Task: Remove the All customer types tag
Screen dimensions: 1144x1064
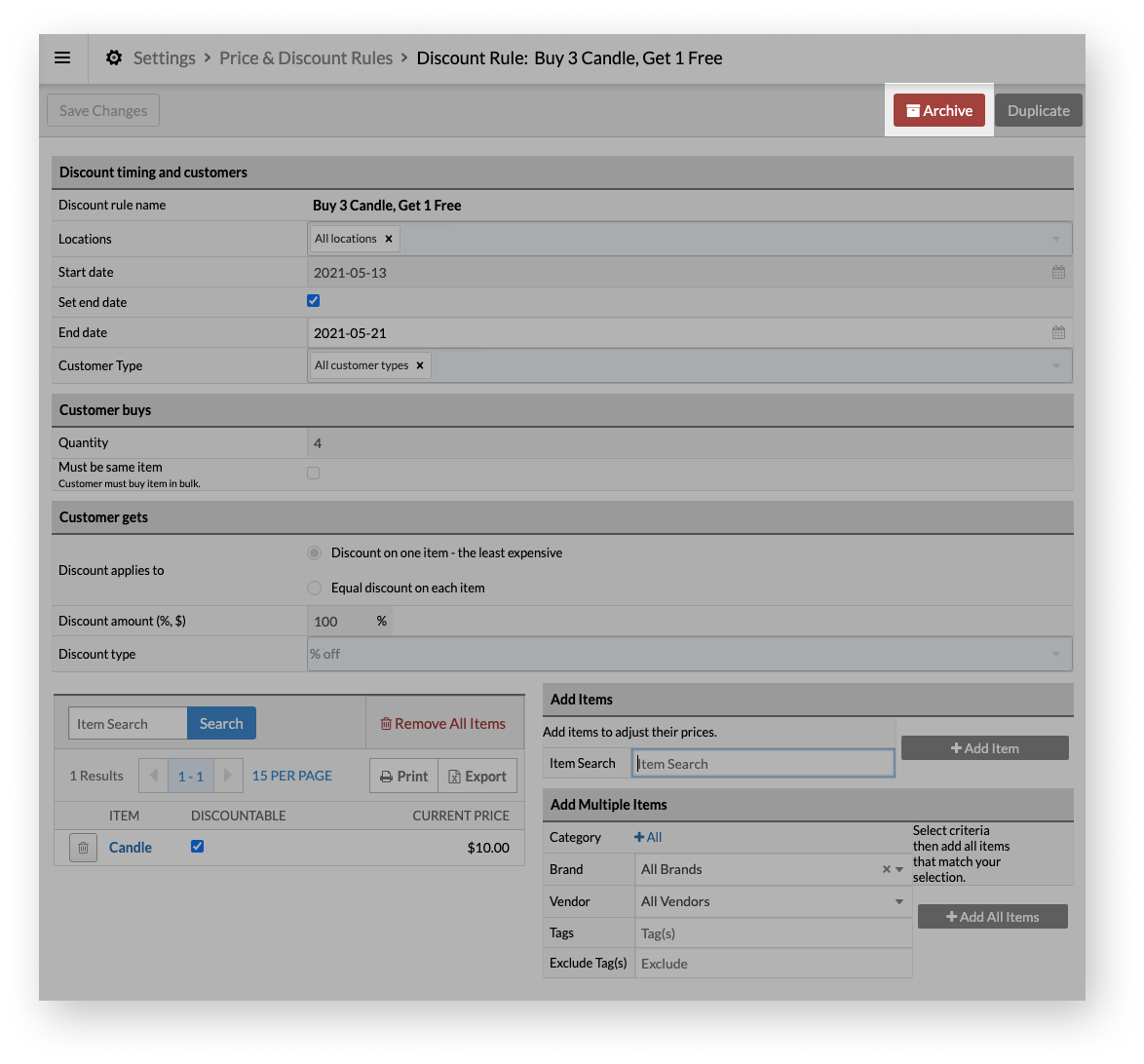Action: 420,365
